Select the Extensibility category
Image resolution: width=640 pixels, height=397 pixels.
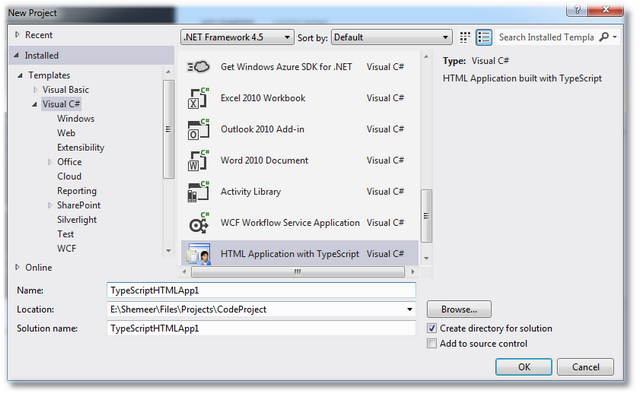81,148
